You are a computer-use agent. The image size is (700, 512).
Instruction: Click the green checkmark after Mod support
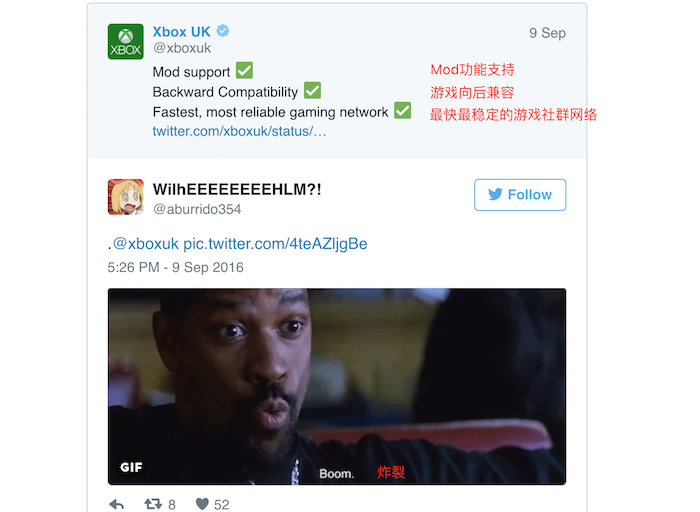(244, 70)
